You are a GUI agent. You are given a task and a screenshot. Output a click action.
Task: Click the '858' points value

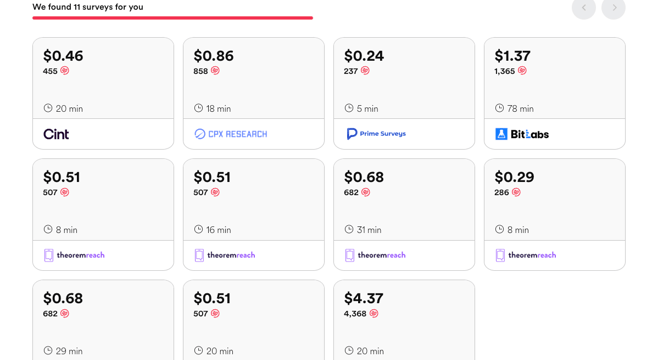(x=201, y=71)
